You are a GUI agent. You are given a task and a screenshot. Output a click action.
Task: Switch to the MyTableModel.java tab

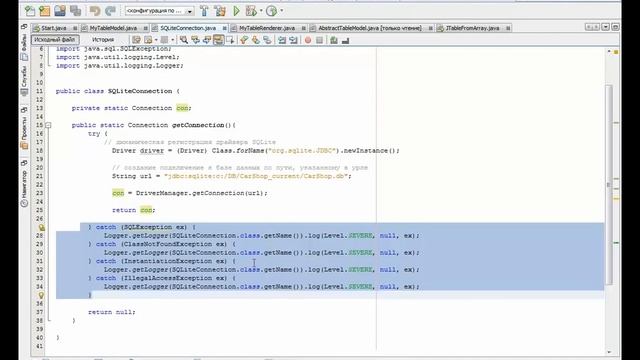113,28
